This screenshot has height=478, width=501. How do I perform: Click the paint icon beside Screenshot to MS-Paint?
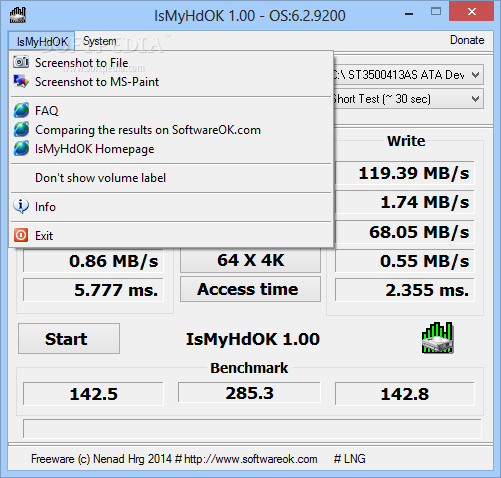[x=21, y=81]
